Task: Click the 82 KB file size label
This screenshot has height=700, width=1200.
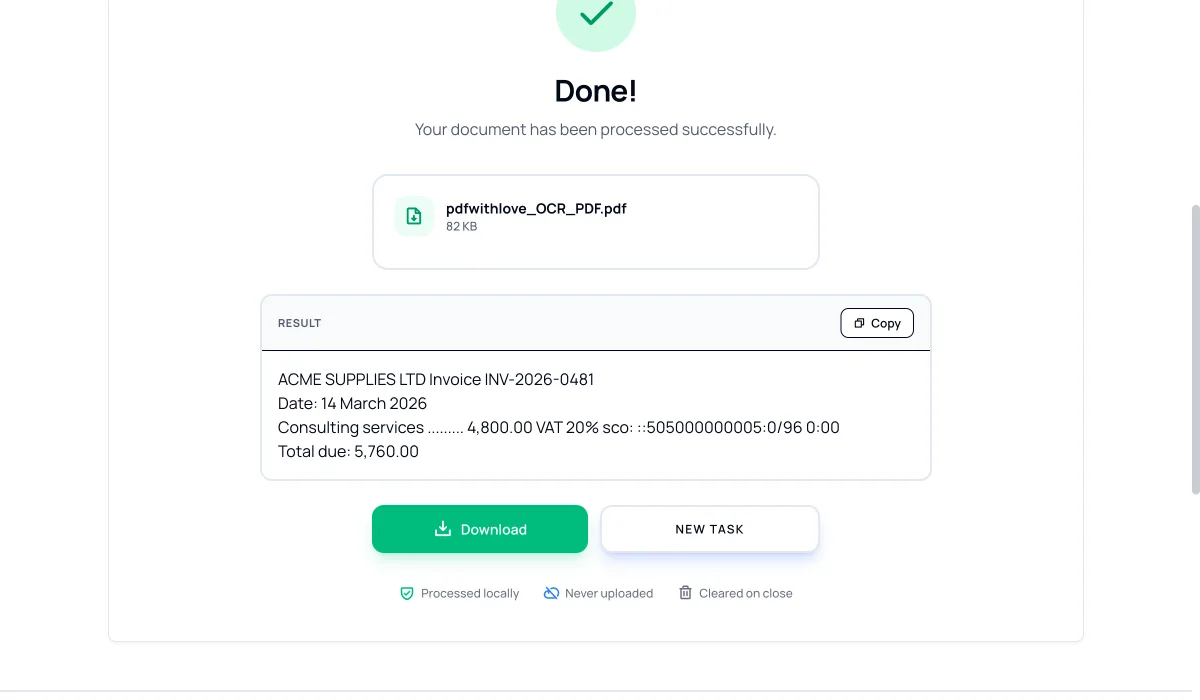Action: point(461,227)
